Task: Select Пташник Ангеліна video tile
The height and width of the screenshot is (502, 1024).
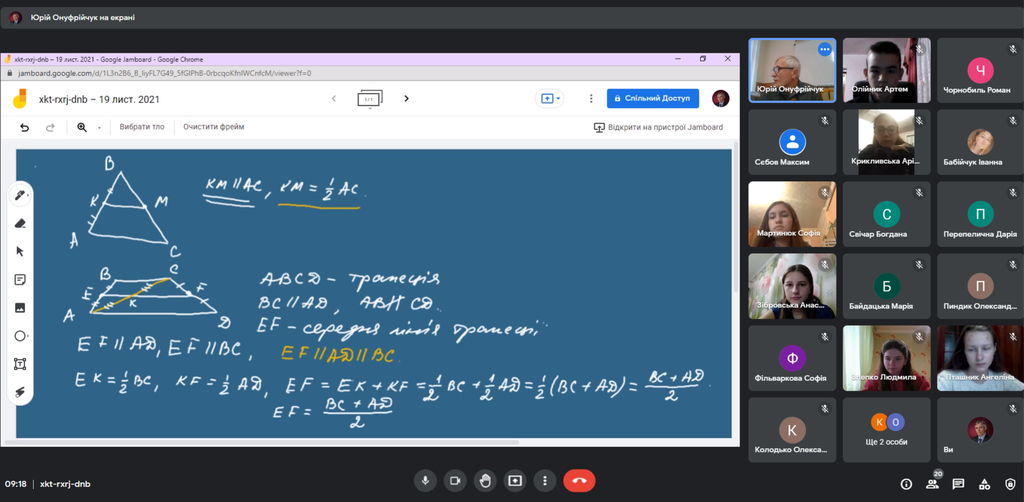Action: (x=980, y=358)
